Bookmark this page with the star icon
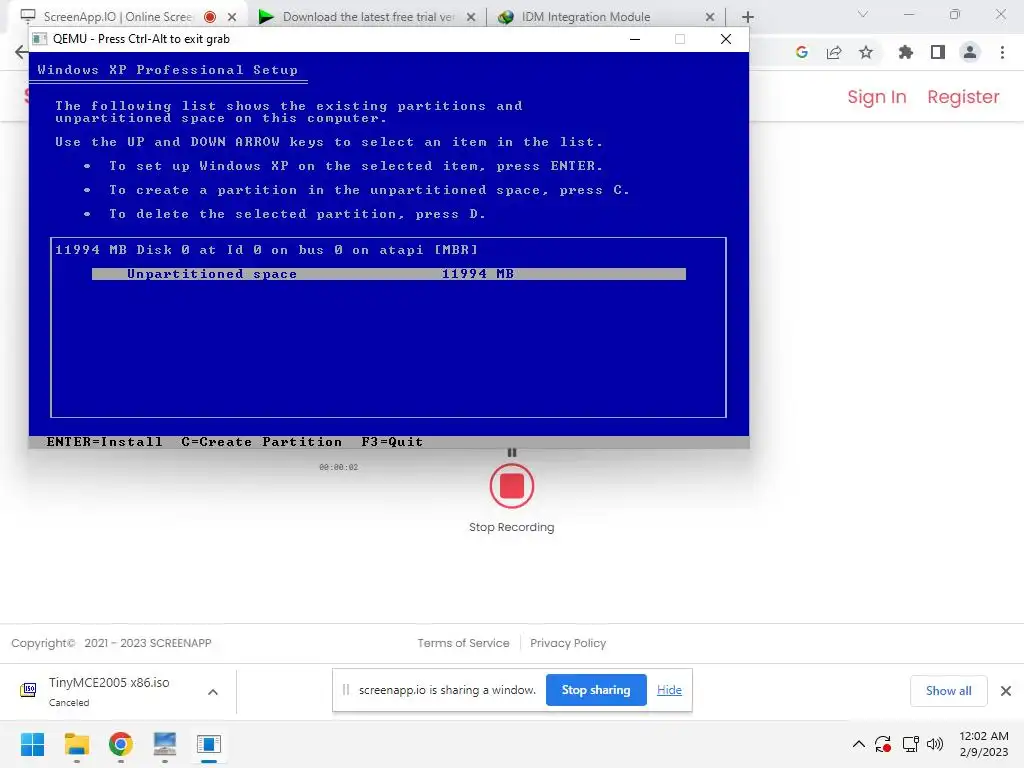 (x=865, y=52)
